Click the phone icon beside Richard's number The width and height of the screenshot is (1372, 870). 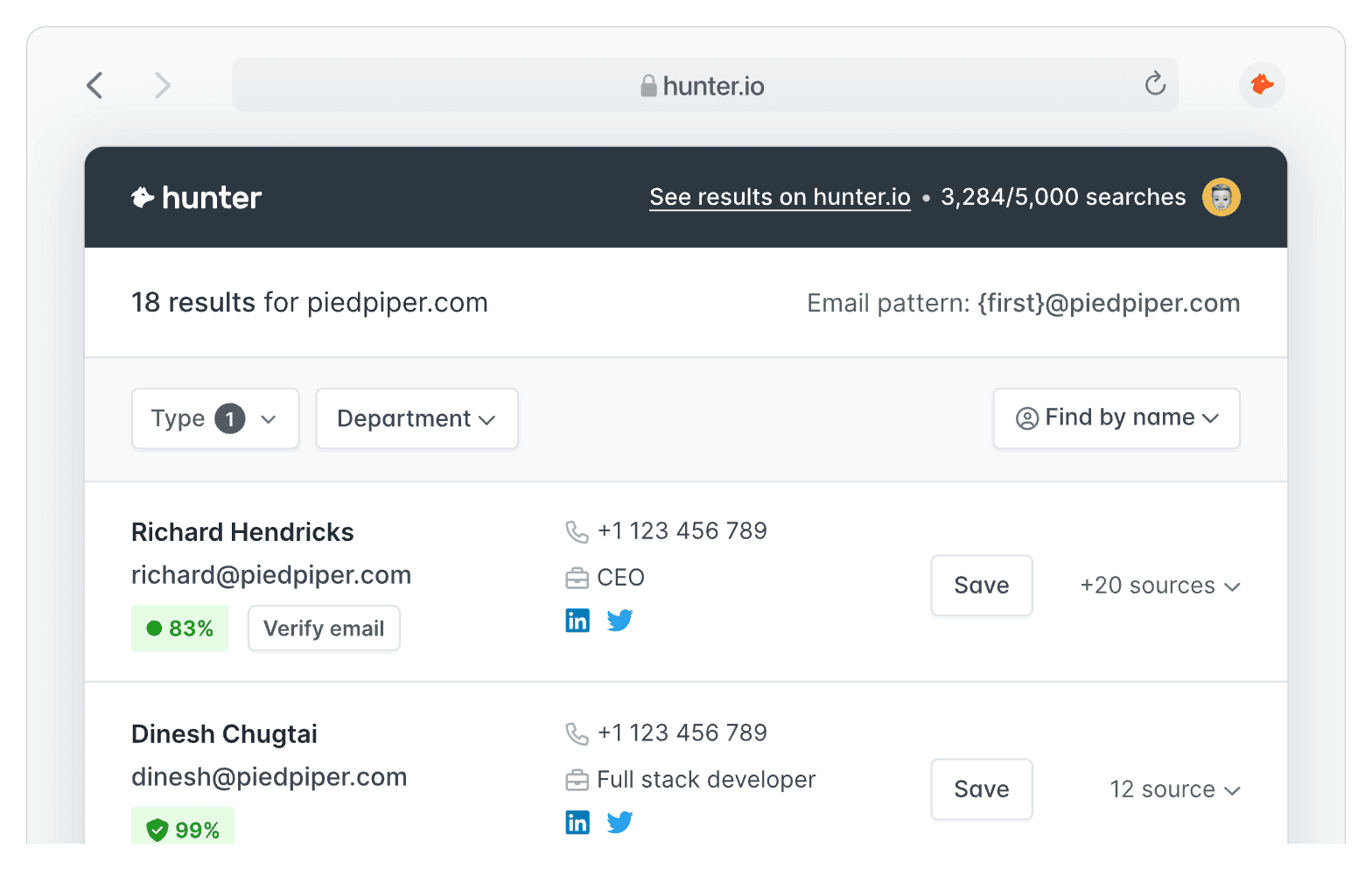coord(577,531)
